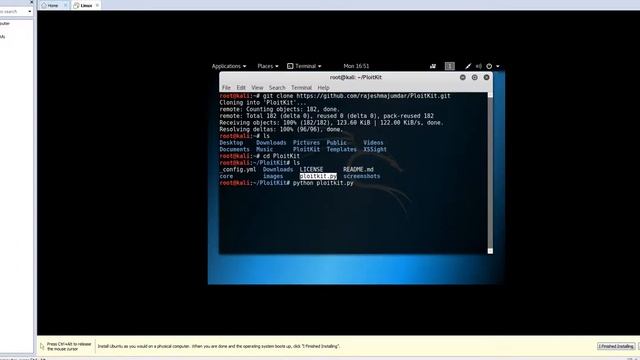This screenshot has width=640, height=360.
Task: Open the View menu in terminal
Action: (x=257, y=88)
